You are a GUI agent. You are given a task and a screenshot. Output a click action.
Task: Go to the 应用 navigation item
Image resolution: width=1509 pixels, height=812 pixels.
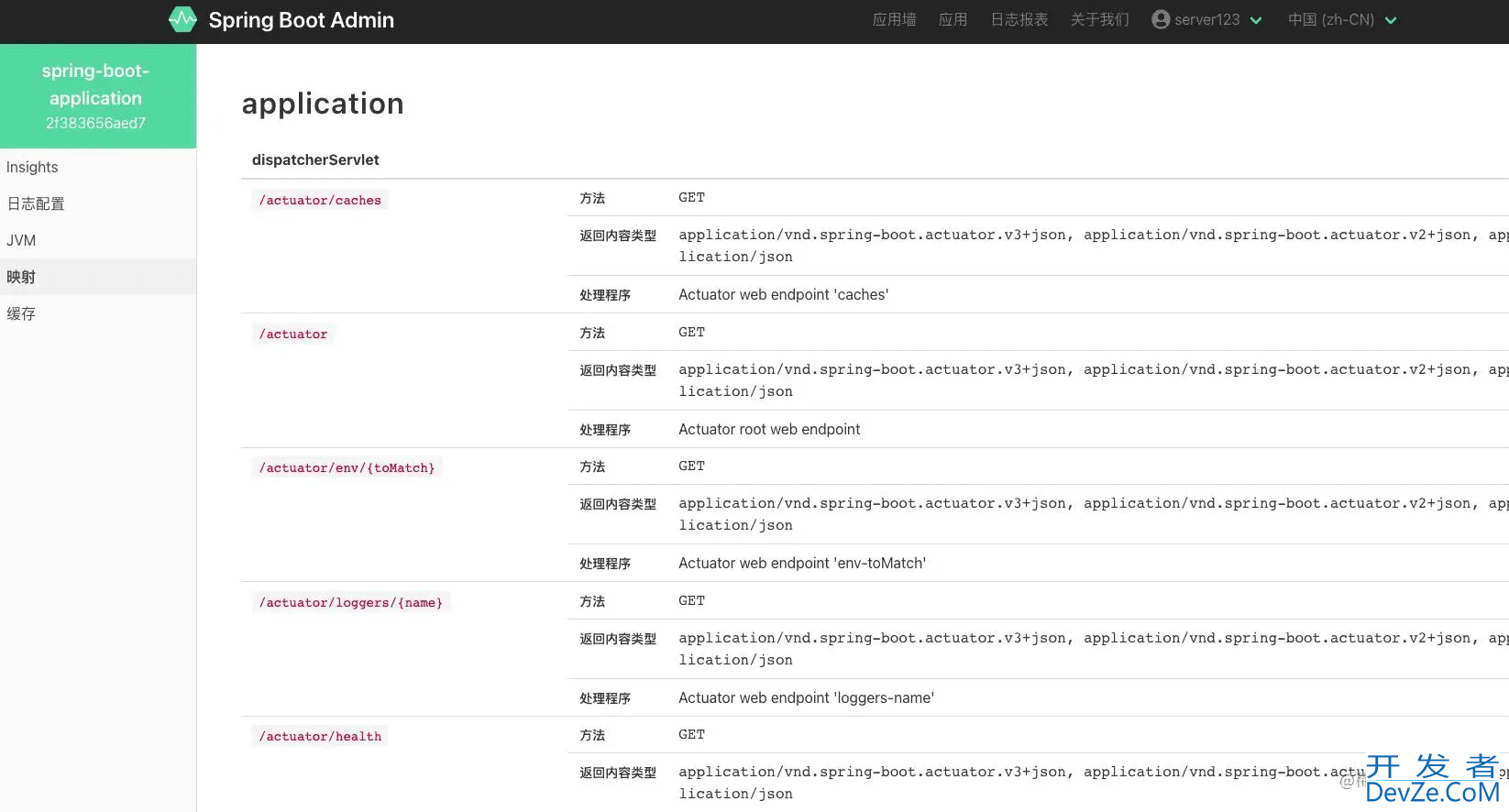pos(953,19)
